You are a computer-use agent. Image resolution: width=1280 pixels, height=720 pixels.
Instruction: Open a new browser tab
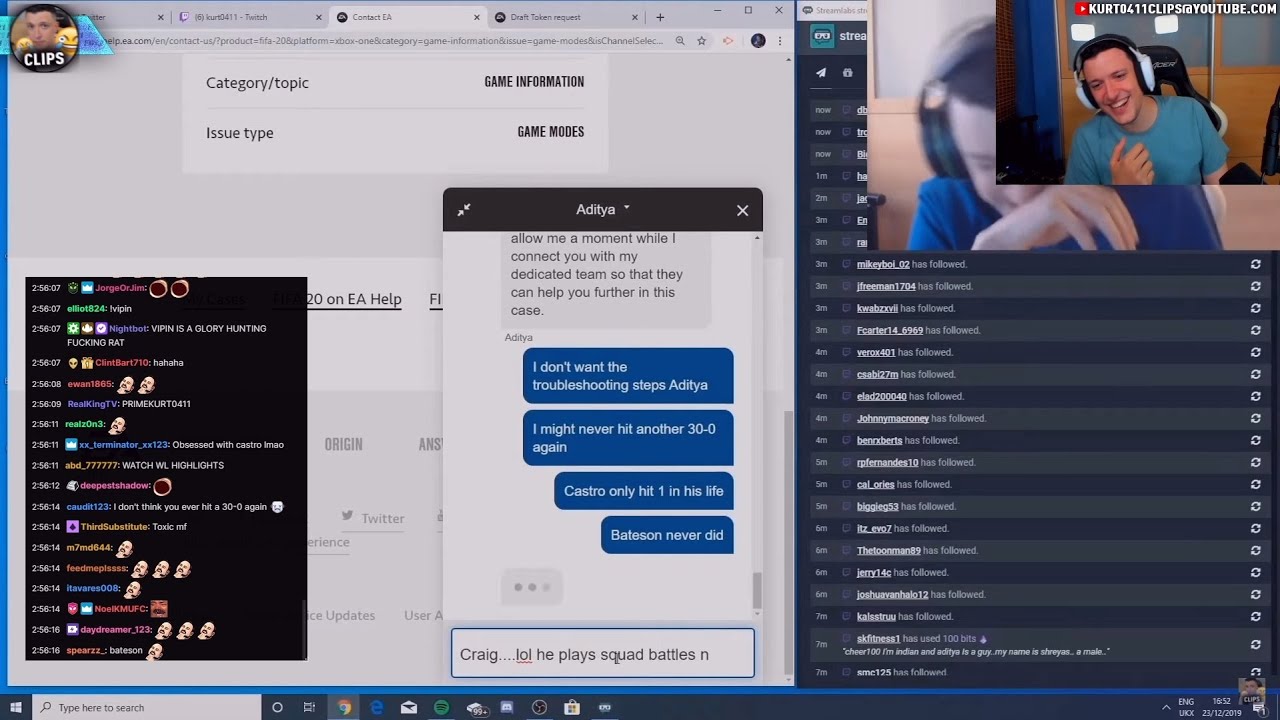tap(660, 17)
